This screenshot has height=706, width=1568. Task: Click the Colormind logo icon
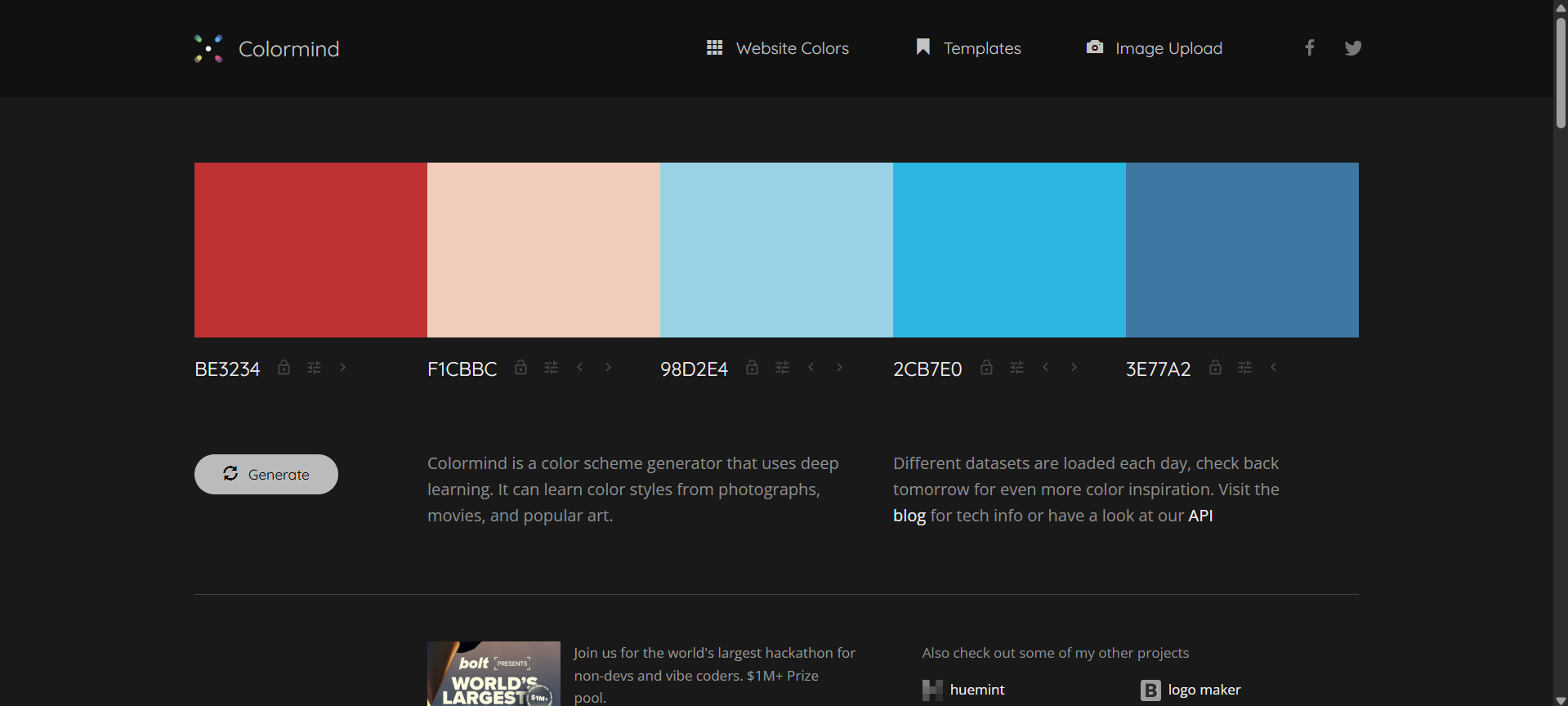click(208, 49)
